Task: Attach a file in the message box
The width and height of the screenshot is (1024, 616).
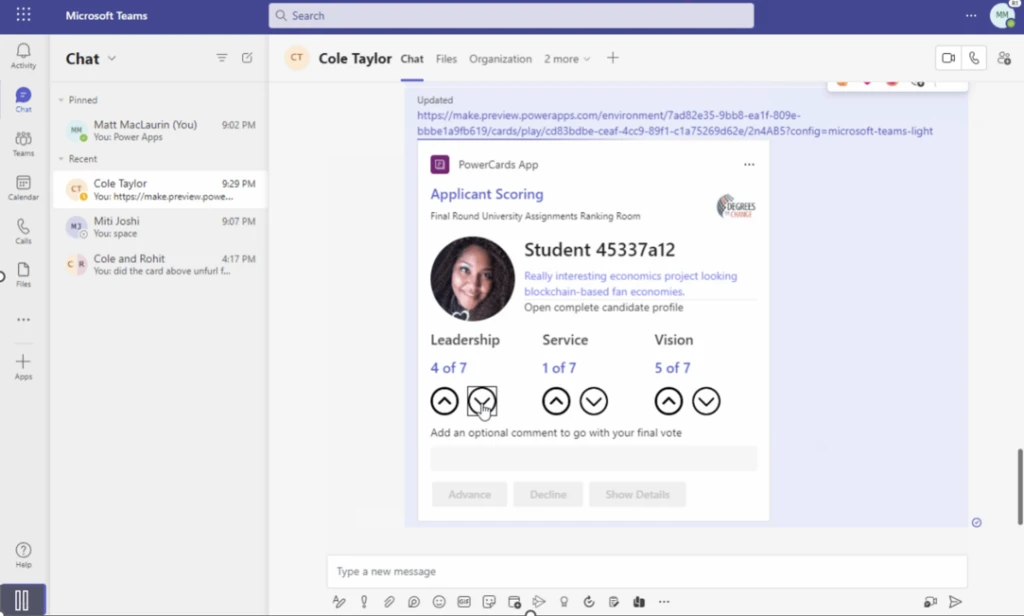Action: pos(389,601)
